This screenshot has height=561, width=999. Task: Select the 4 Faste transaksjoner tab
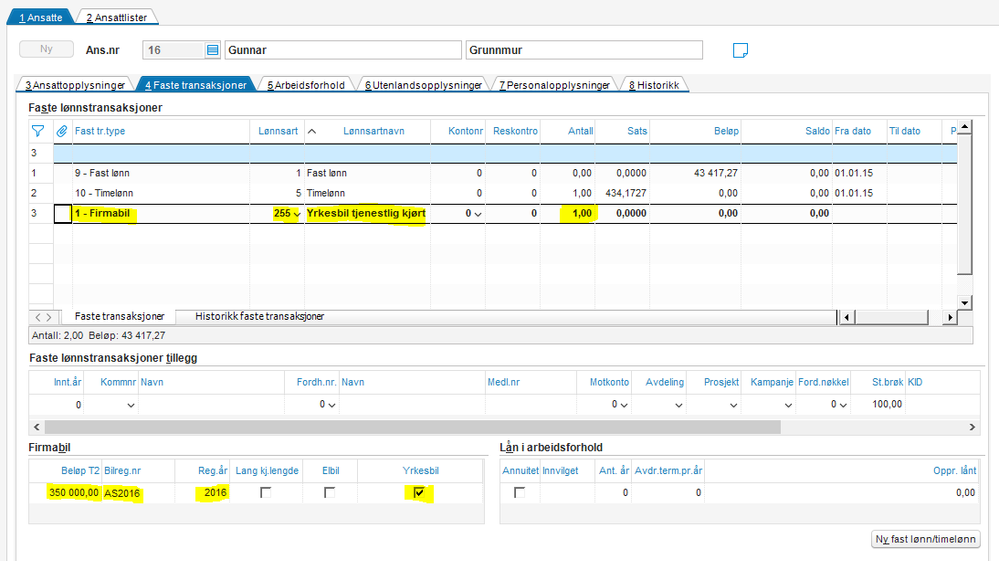(196, 85)
